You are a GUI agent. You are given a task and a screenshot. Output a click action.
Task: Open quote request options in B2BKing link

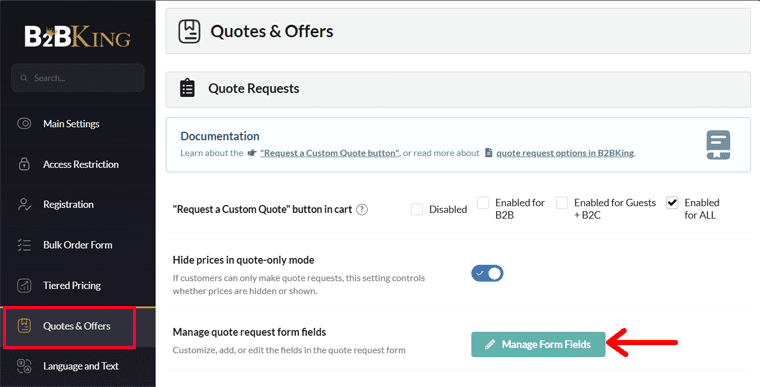click(x=565, y=153)
